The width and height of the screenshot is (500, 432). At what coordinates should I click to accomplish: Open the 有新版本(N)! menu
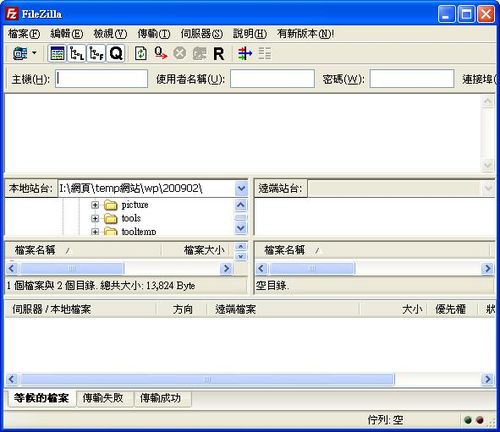coord(306,34)
